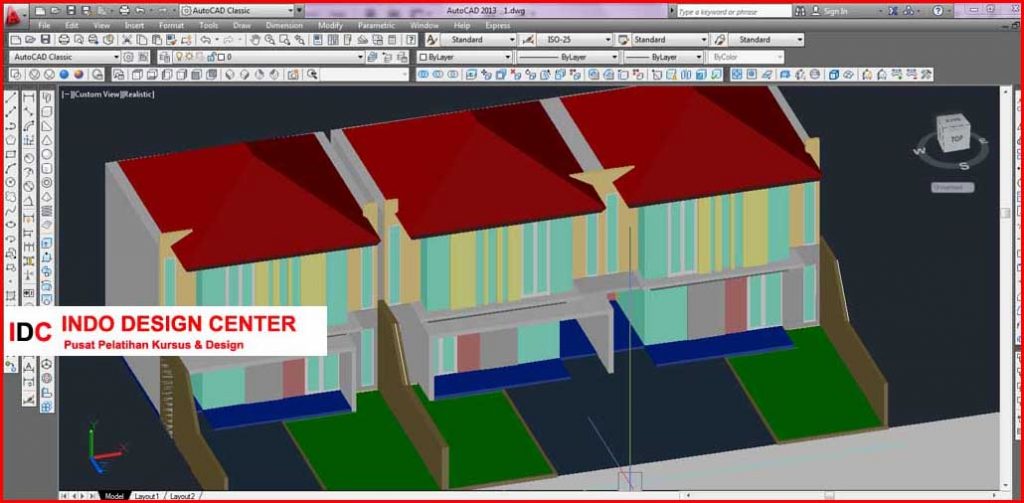Click the Text Style icon
Image resolution: width=1024 pixels, height=503 pixels.
pos(431,39)
